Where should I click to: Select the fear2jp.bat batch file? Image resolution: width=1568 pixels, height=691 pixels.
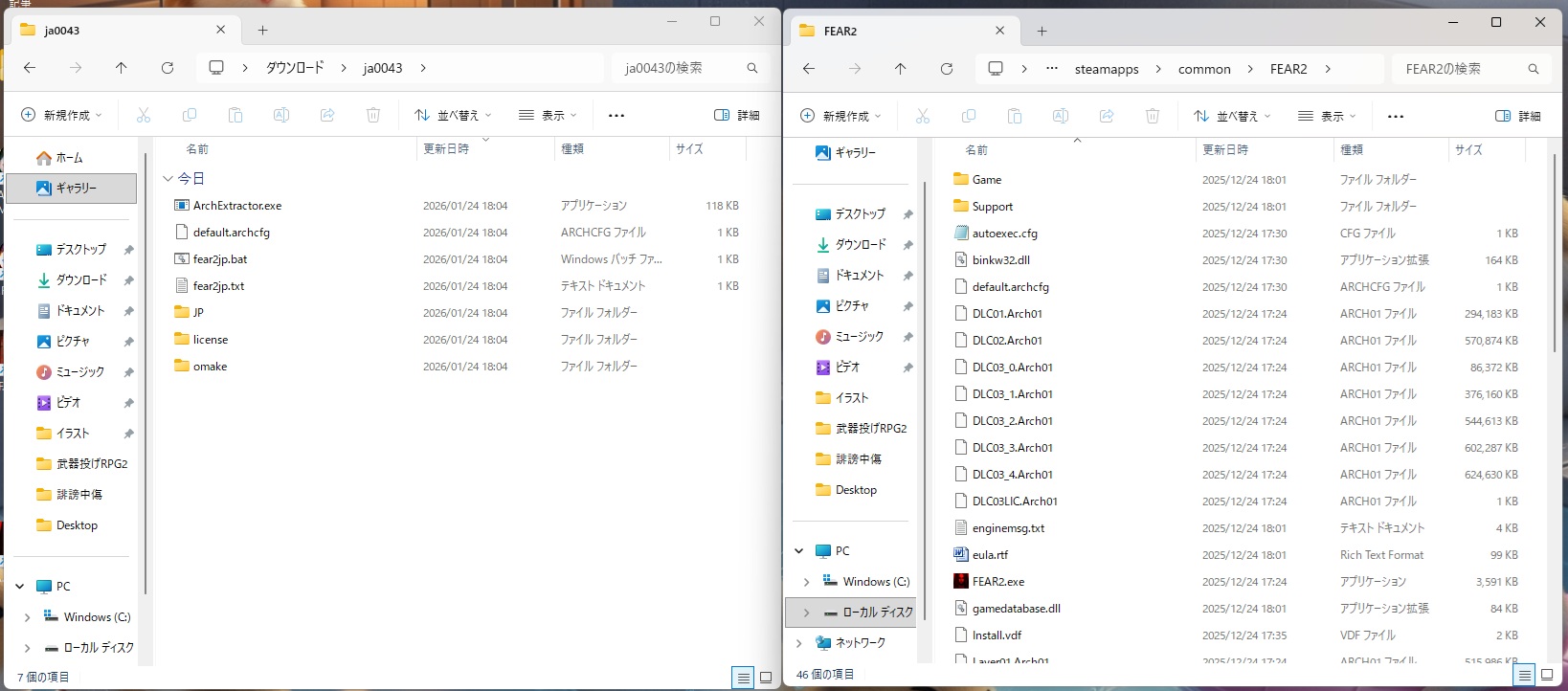[219, 259]
